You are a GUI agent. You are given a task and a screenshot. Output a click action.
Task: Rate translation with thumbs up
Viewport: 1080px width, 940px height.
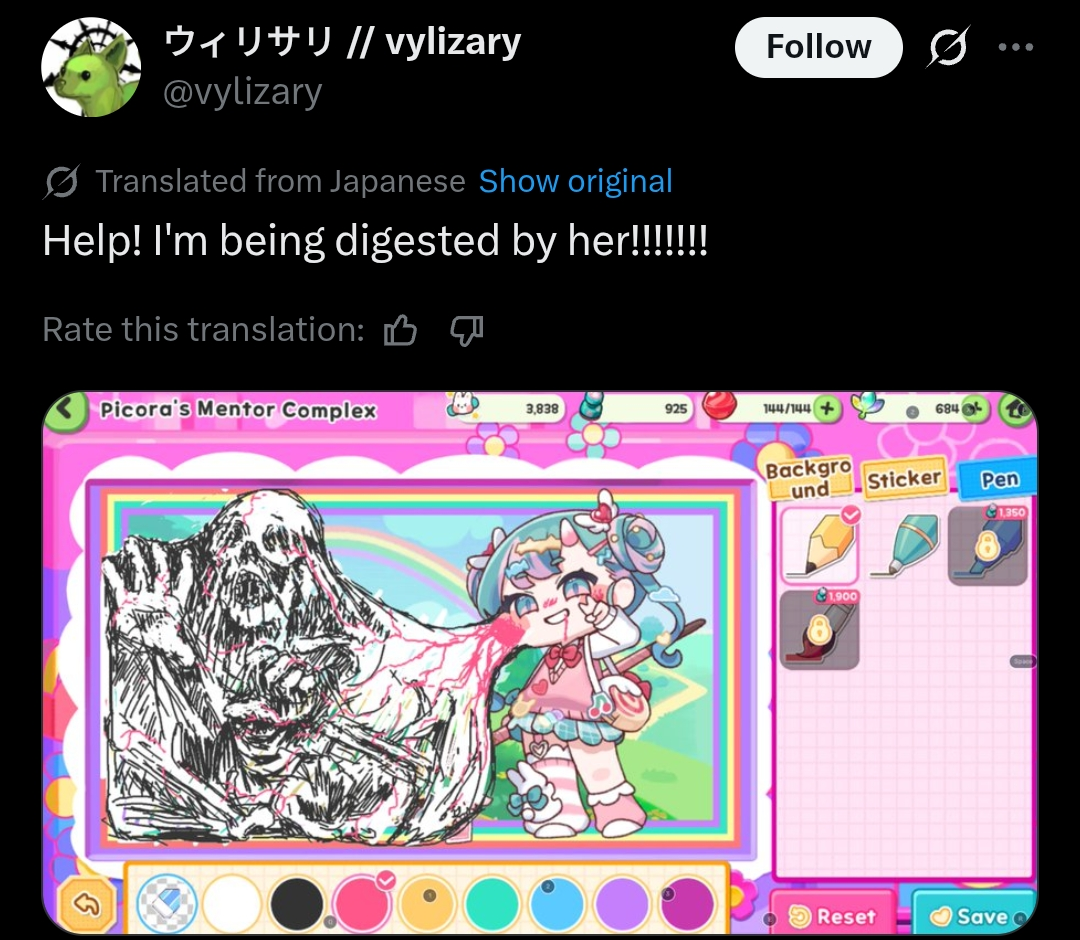[400, 330]
